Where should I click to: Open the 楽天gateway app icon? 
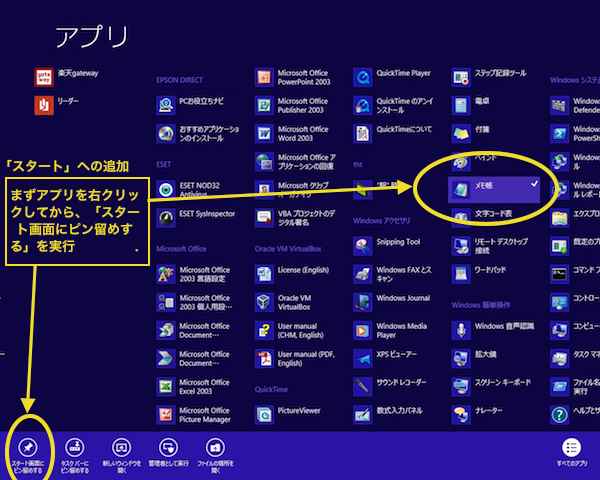point(44,77)
